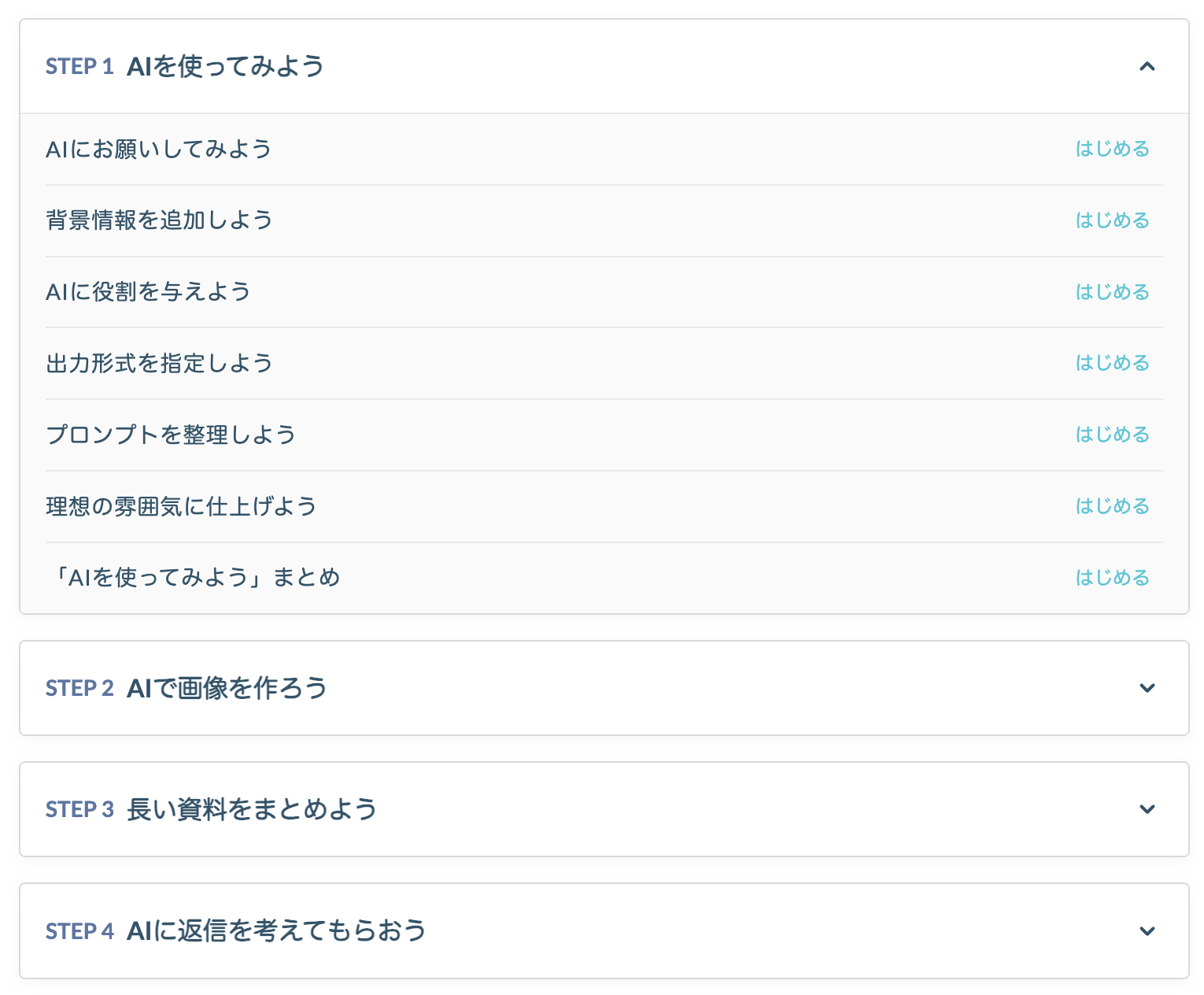
Task: Start the 「AIを使ってみよう」まとめ lesson
Action: pos(1112,577)
